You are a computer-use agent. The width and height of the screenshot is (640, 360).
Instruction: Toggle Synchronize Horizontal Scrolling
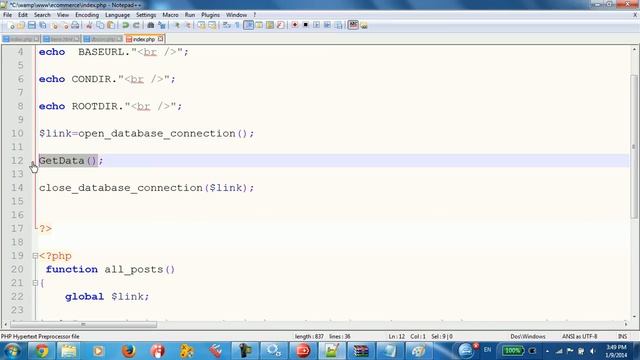[x=212, y=25]
